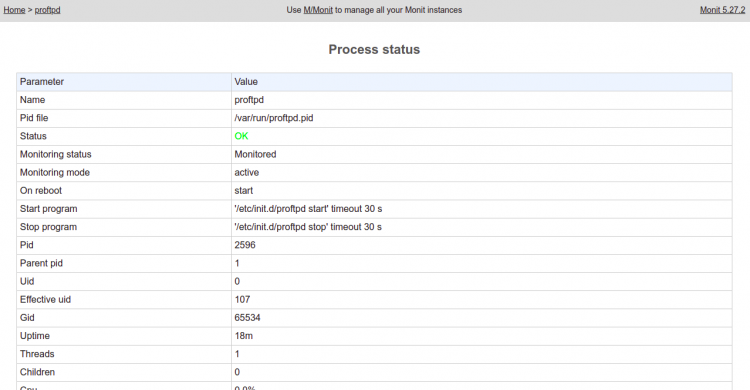Image resolution: width=750 pixels, height=390 pixels.
Task: Select the Start program label
Action: (48, 209)
